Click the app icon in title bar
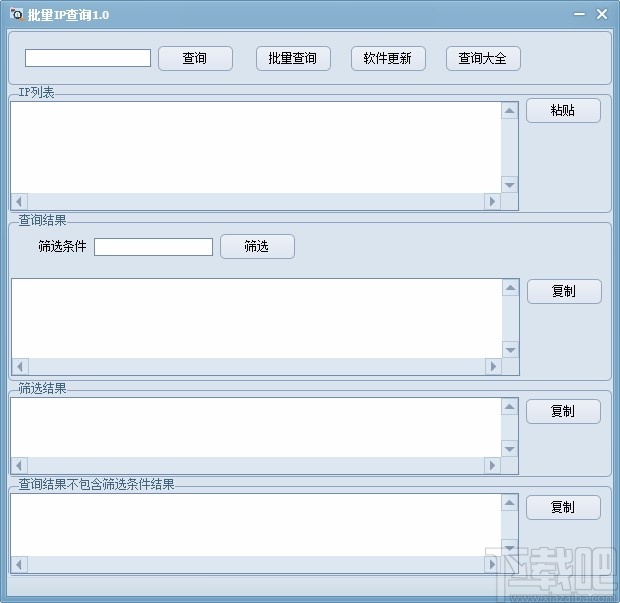620x603 pixels. (17, 14)
